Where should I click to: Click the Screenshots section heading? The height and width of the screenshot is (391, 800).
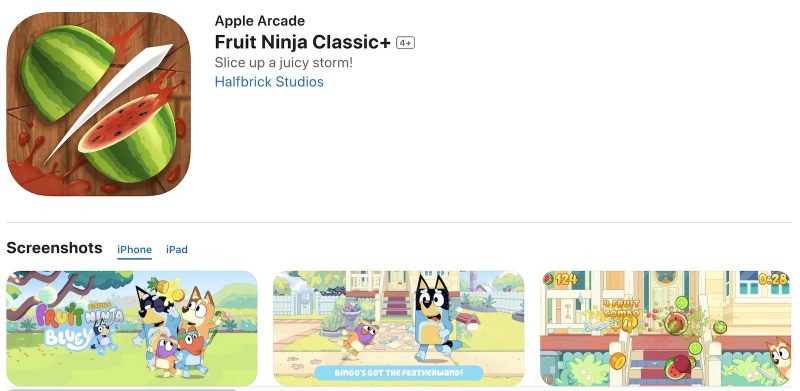point(54,248)
